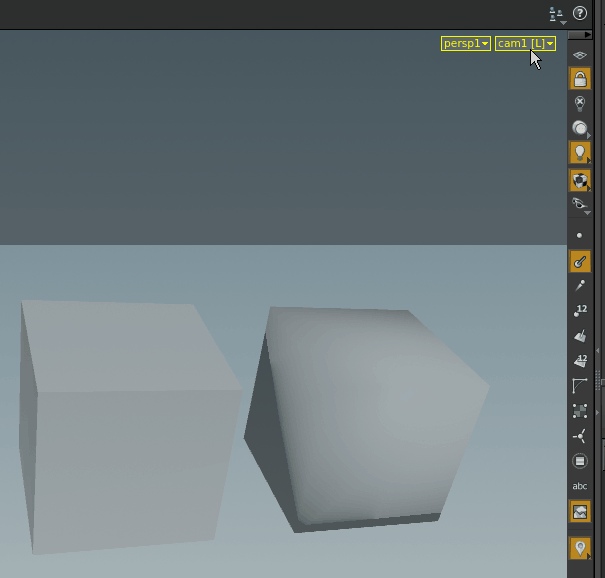The width and height of the screenshot is (605, 578).
Task: Open the visibility eye options menu
Action: (580, 204)
